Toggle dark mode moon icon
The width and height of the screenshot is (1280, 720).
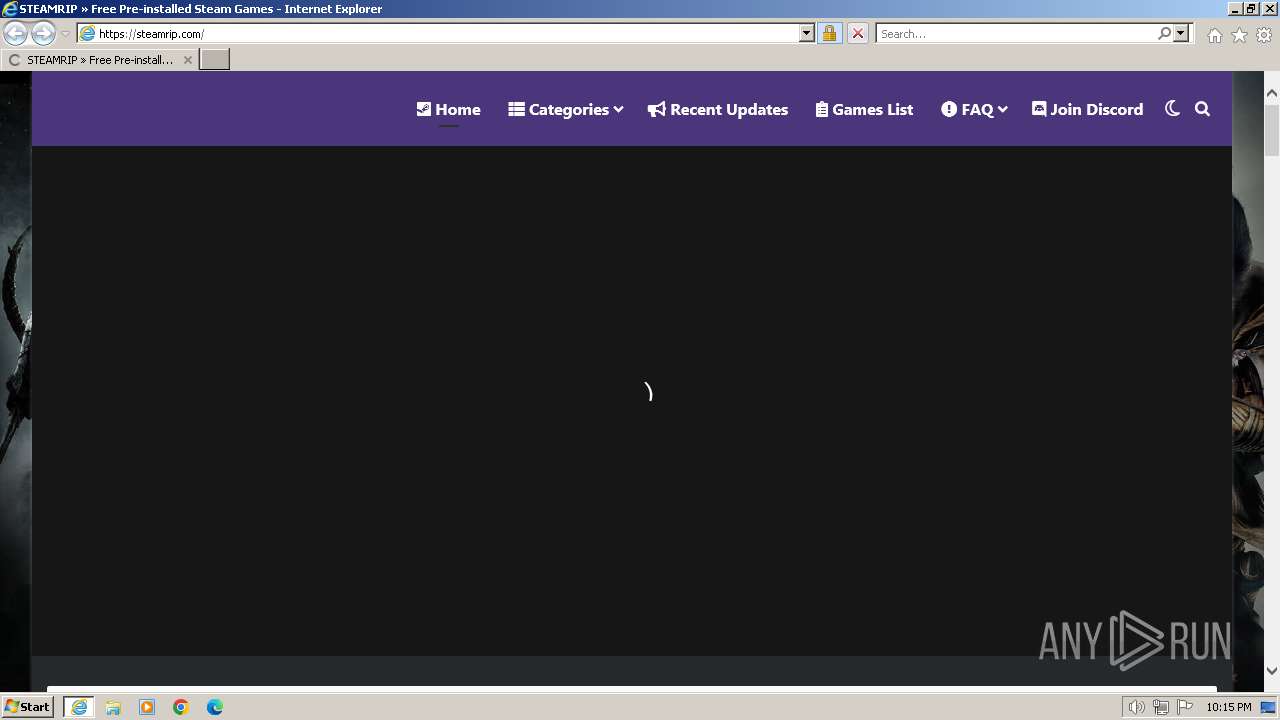pyautogui.click(x=1172, y=109)
